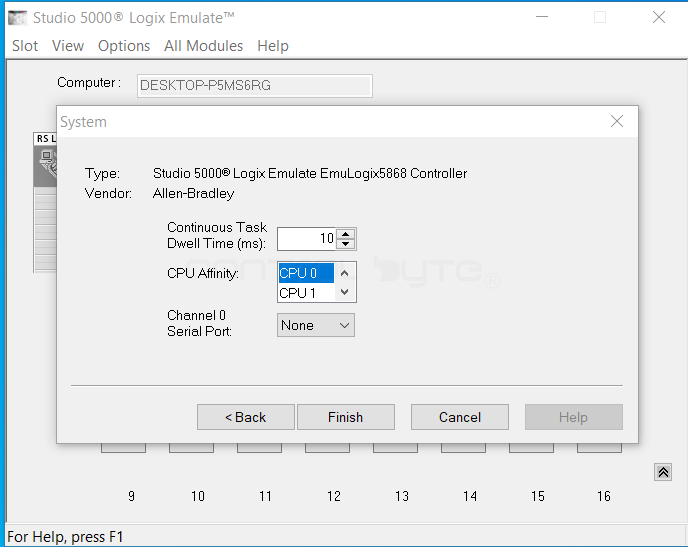The image size is (688, 547).
Task: Go back with the < Back button
Action: 246,417
